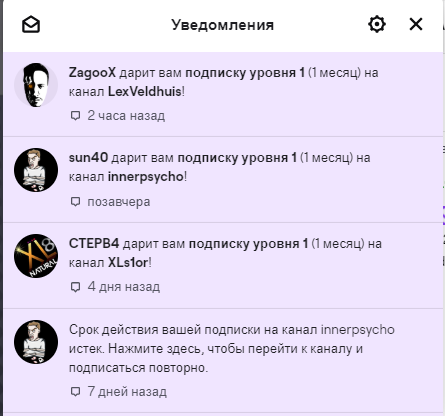Click chat icon beside '2 часа назад'
The width and height of the screenshot is (445, 416).
pyautogui.click(x=76, y=116)
